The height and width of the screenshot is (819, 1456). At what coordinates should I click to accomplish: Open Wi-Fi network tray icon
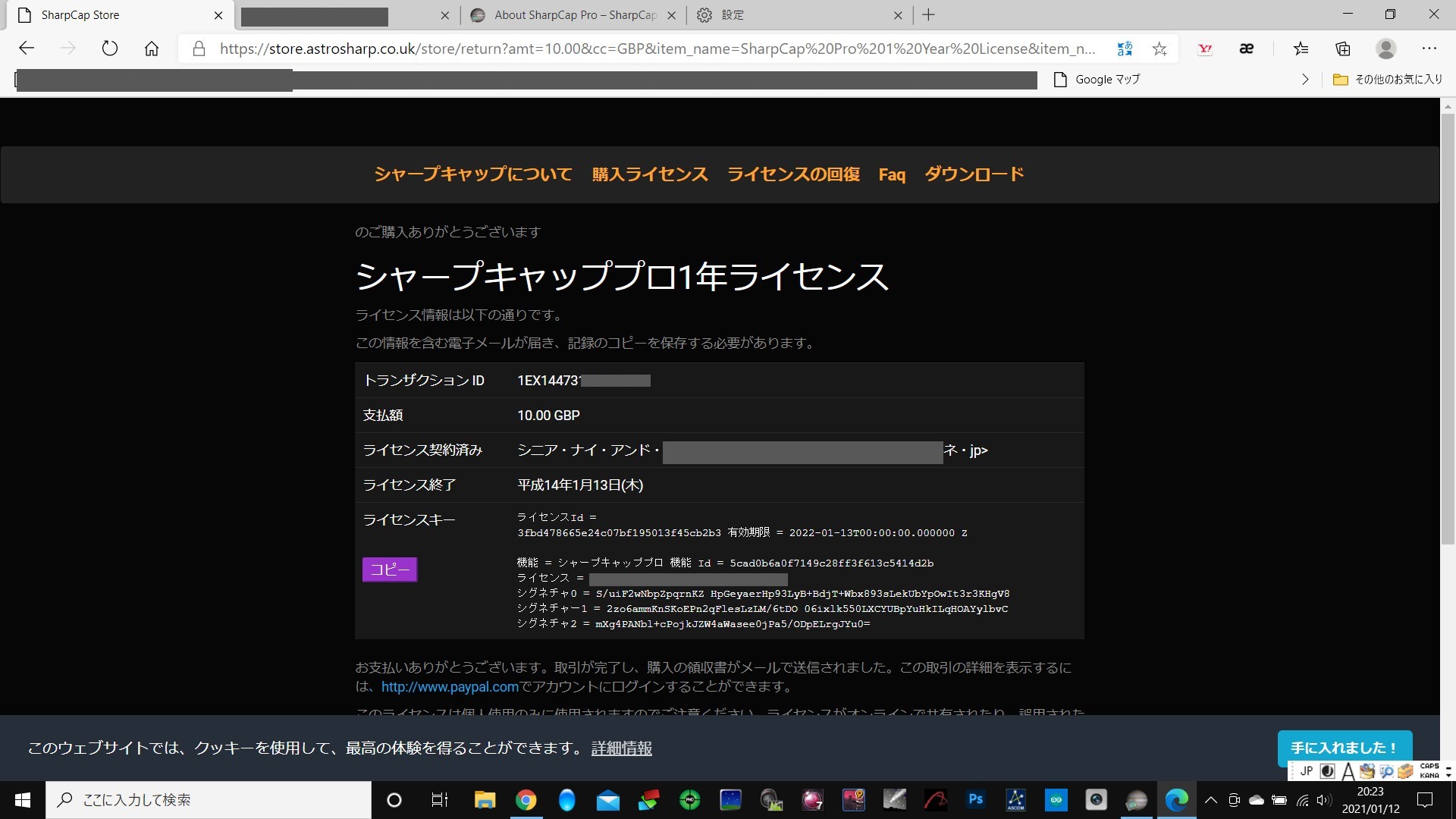[x=1302, y=800]
